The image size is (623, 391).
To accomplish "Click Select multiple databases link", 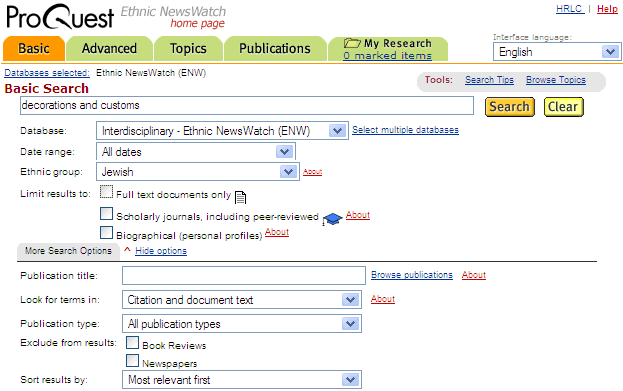I will pyautogui.click(x=405, y=130).
